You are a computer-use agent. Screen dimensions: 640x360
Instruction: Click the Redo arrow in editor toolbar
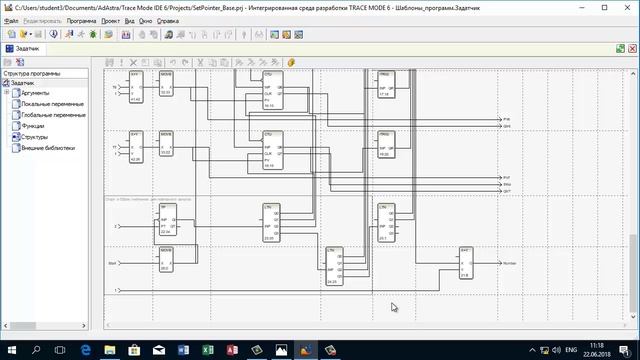[185, 62]
